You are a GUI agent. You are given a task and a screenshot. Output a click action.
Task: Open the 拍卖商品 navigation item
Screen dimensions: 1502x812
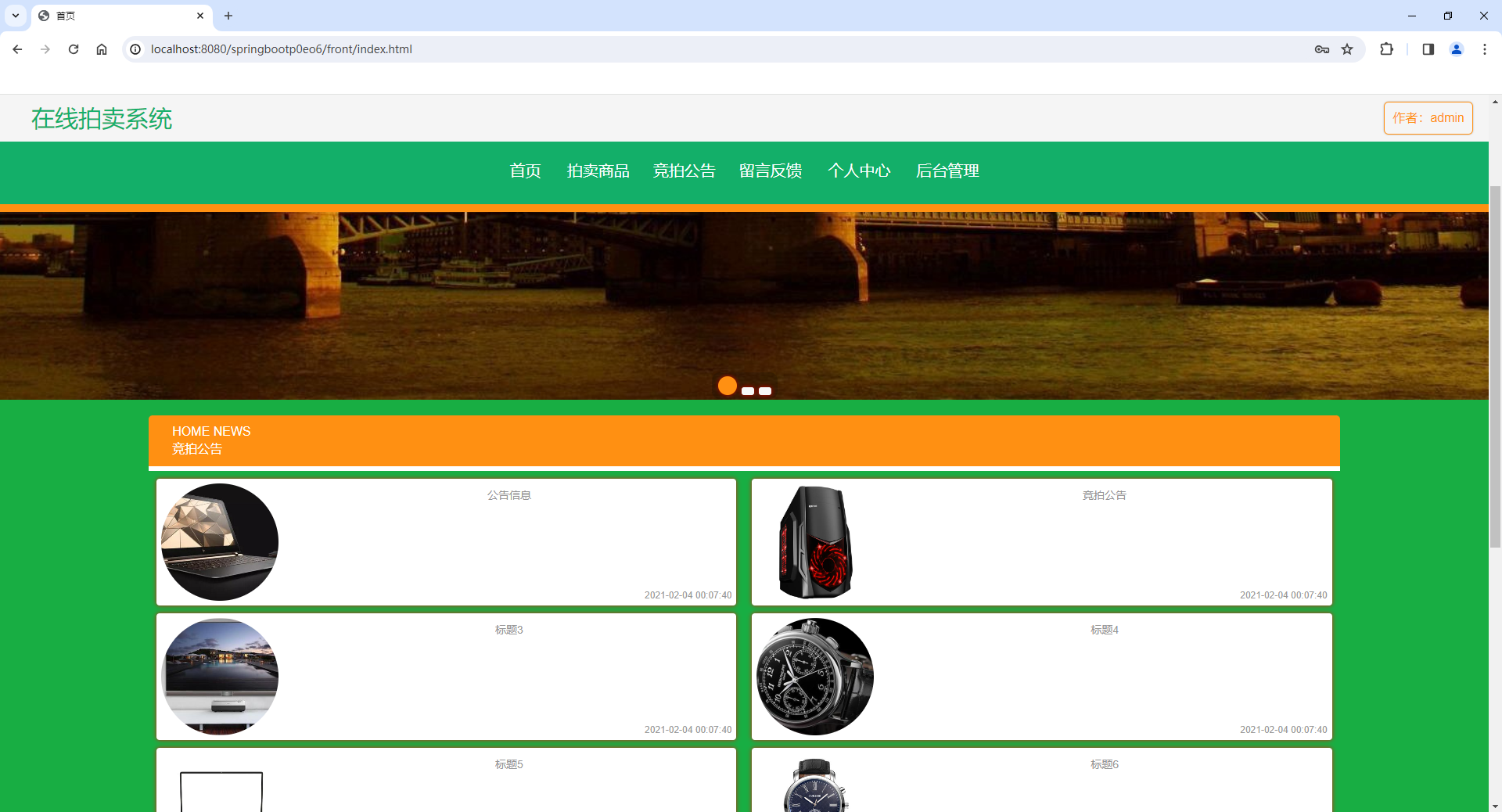[x=598, y=171]
